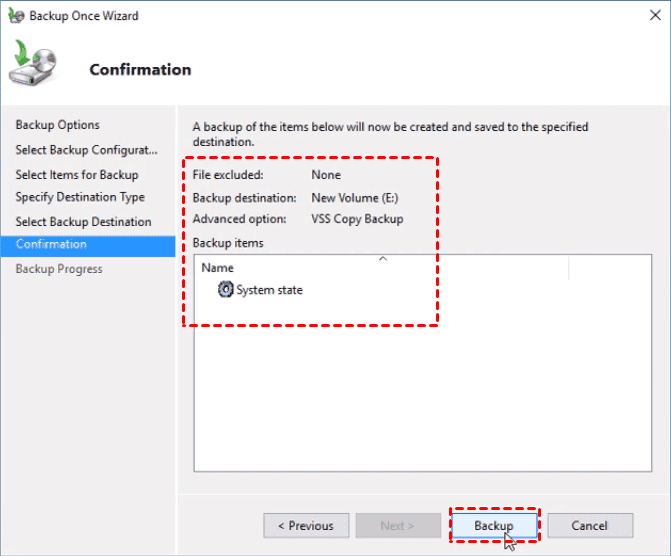This screenshot has height=556, width=671.
Task: Open the Select Backup Destination step
Action: click(x=83, y=222)
